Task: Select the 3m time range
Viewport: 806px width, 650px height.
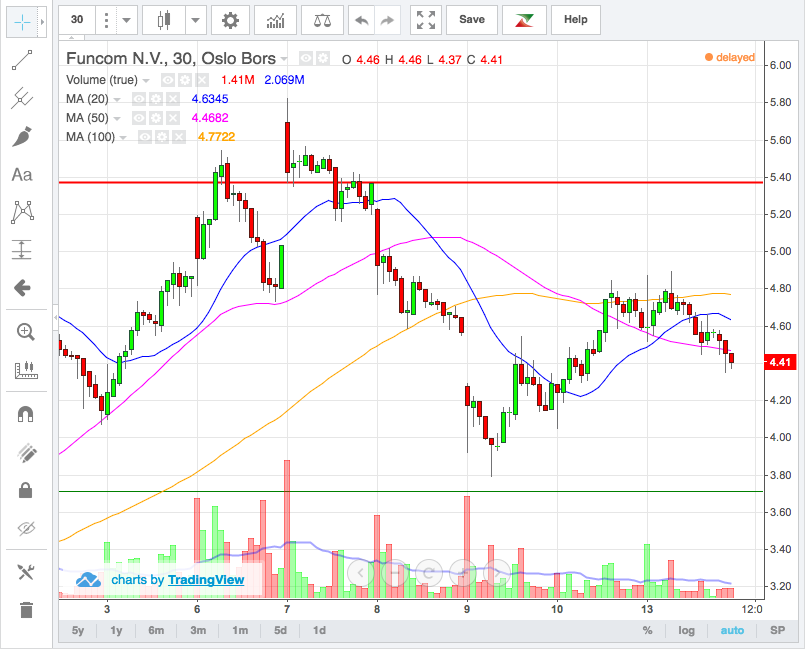Action: pyautogui.click(x=198, y=630)
